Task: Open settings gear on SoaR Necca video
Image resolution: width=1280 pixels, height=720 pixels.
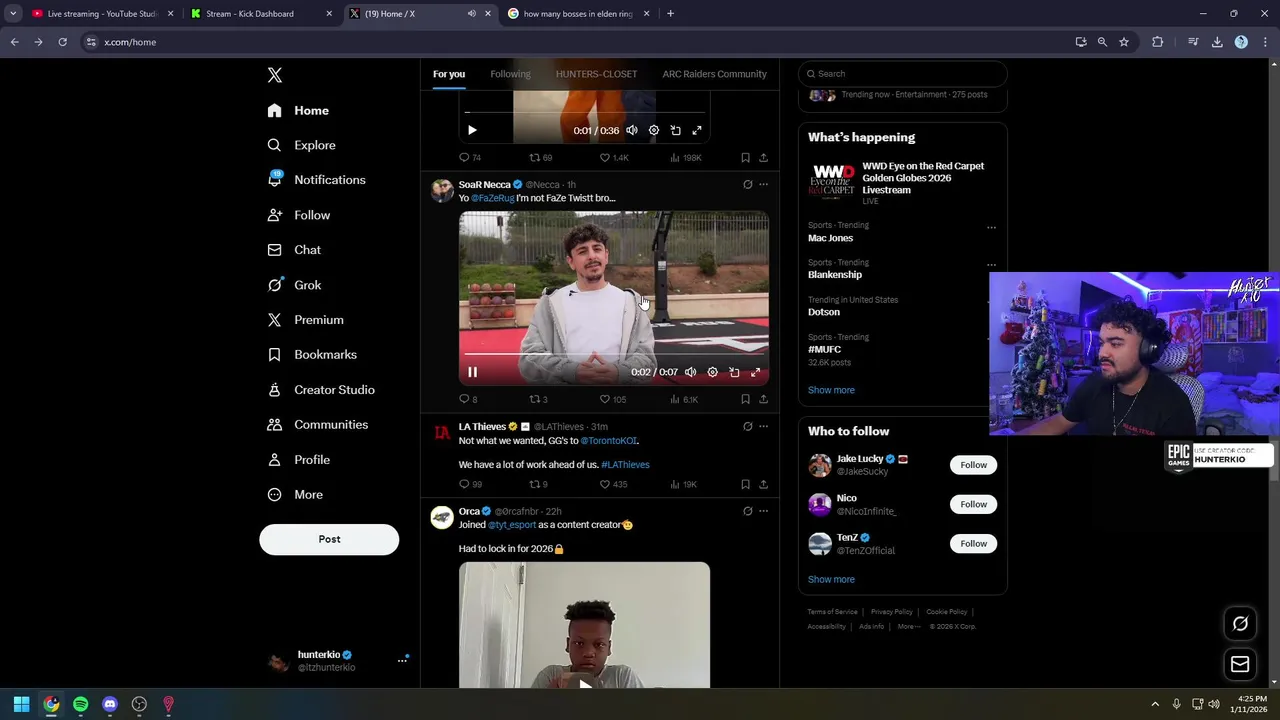Action: [x=712, y=372]
